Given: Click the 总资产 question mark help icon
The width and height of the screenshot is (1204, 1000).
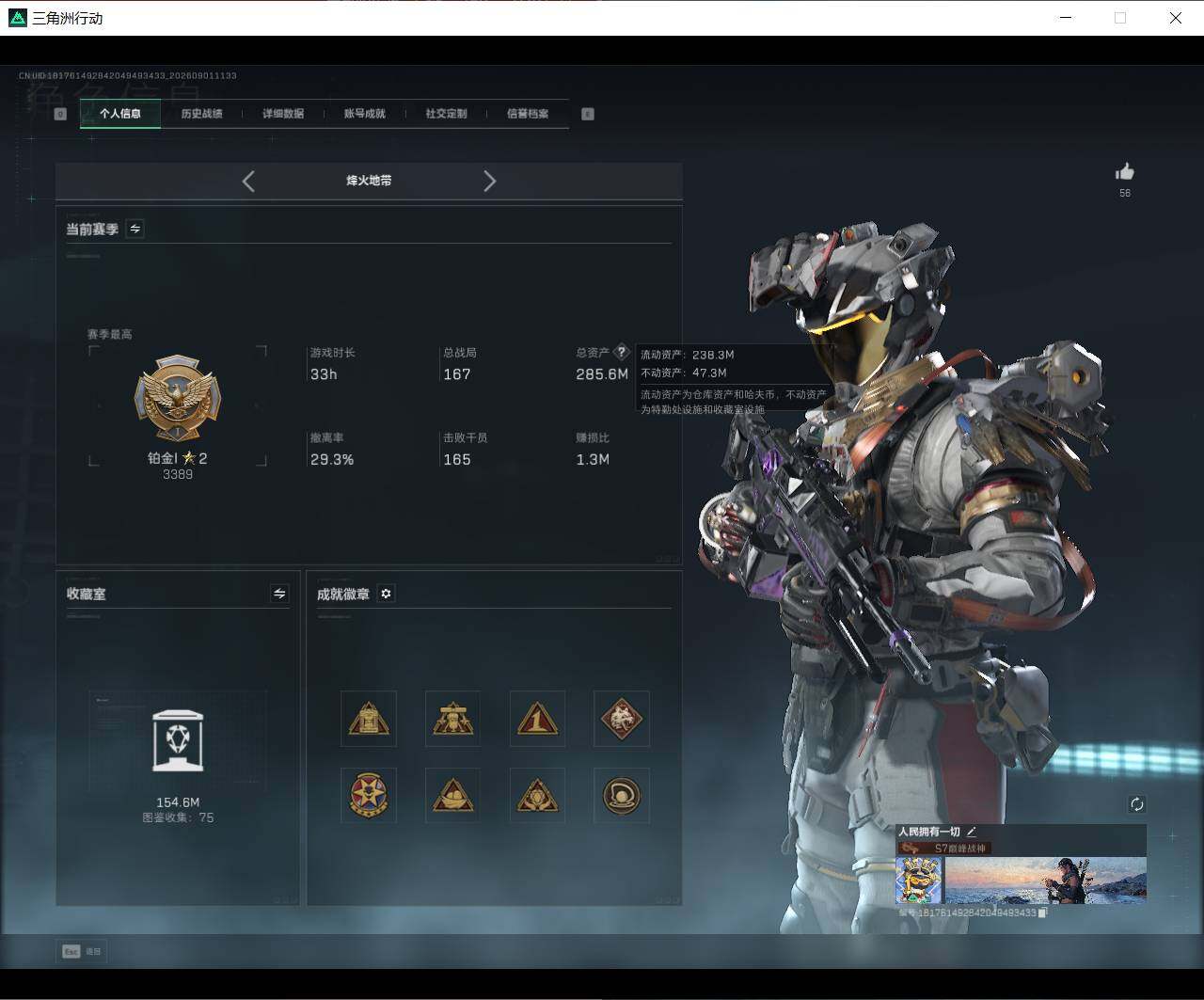Looking at the screenshot, I should point(621,352).
